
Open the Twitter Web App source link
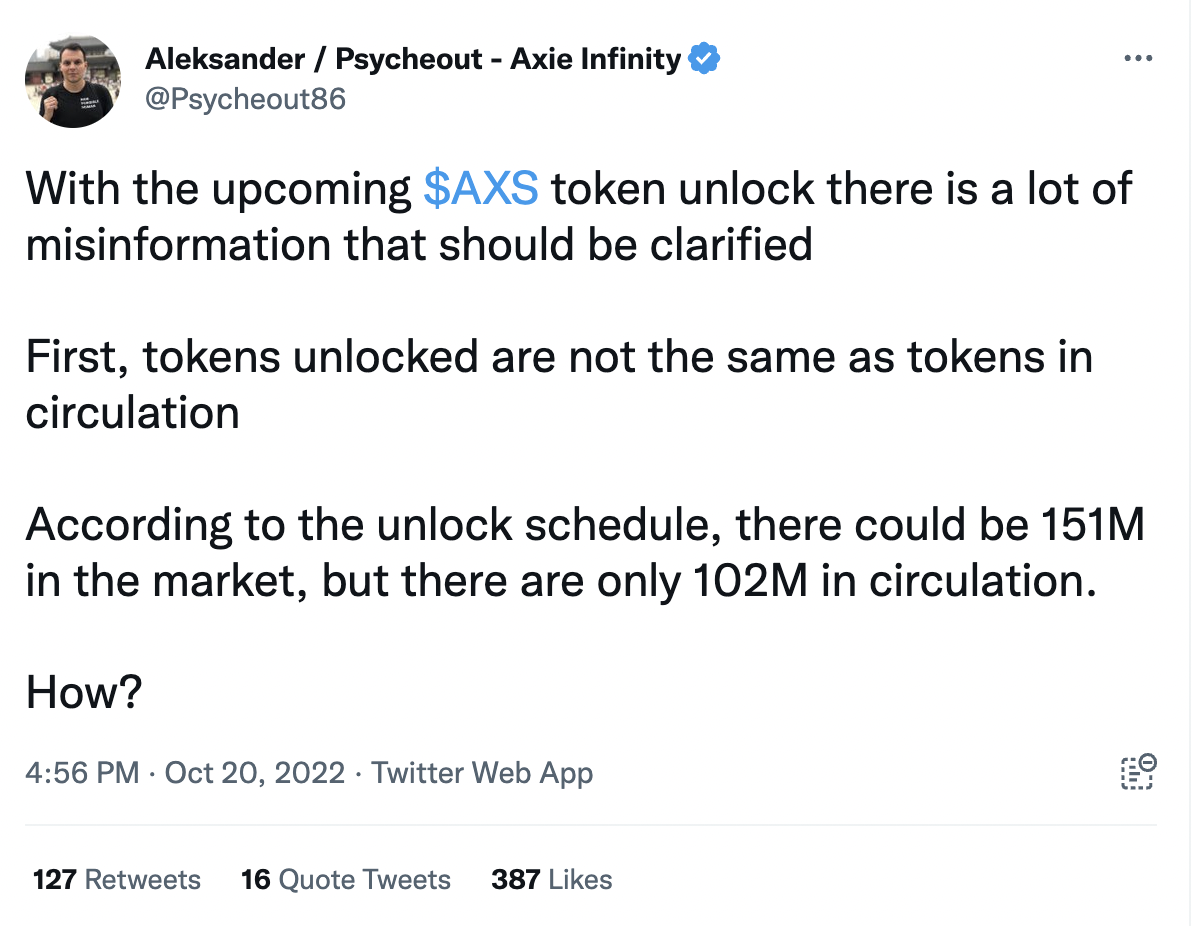(482, 772)
